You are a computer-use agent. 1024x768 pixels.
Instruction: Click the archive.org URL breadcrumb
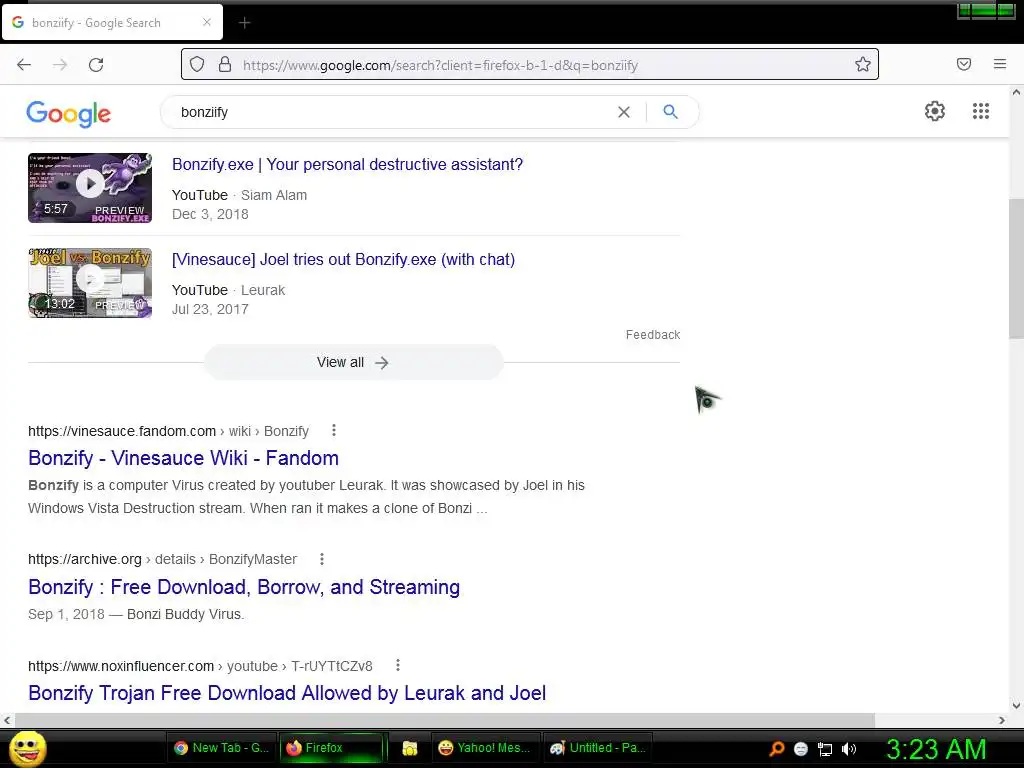coord(163,560)
